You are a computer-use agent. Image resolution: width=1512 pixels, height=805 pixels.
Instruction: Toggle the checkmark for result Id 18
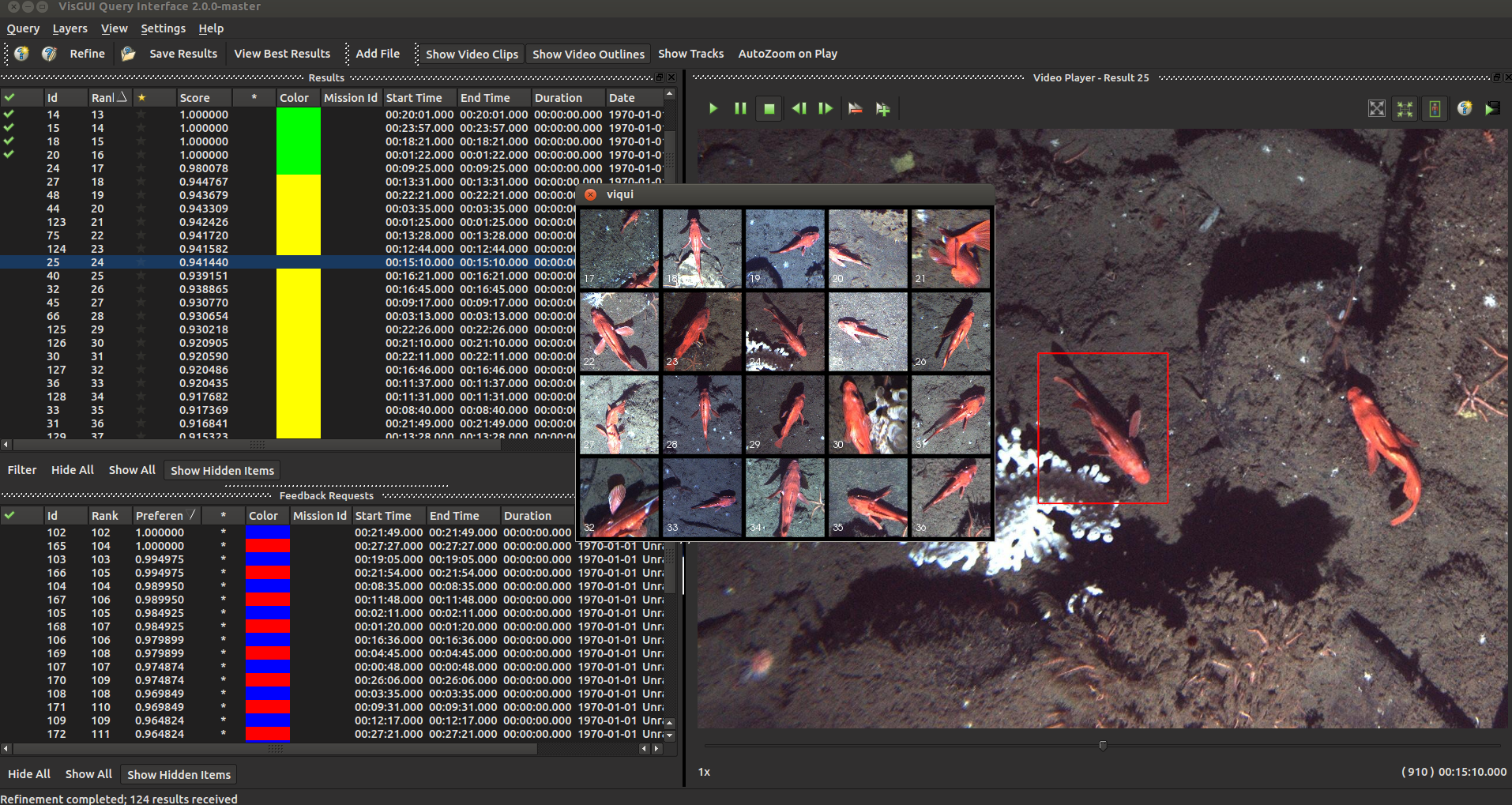point(9,141)
